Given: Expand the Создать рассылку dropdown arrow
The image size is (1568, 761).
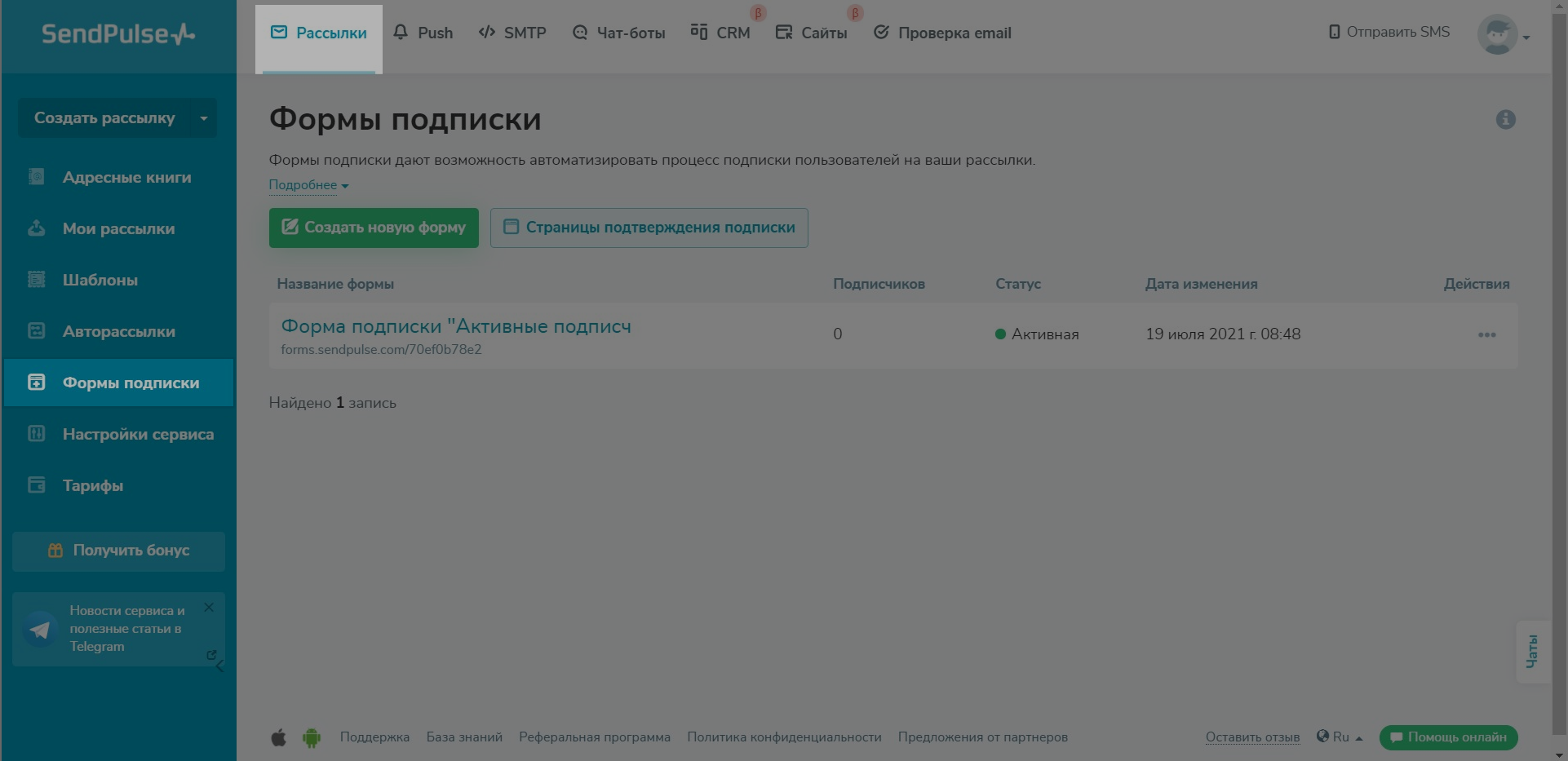Looking at the screenshot, I should (x=203, y=118).
